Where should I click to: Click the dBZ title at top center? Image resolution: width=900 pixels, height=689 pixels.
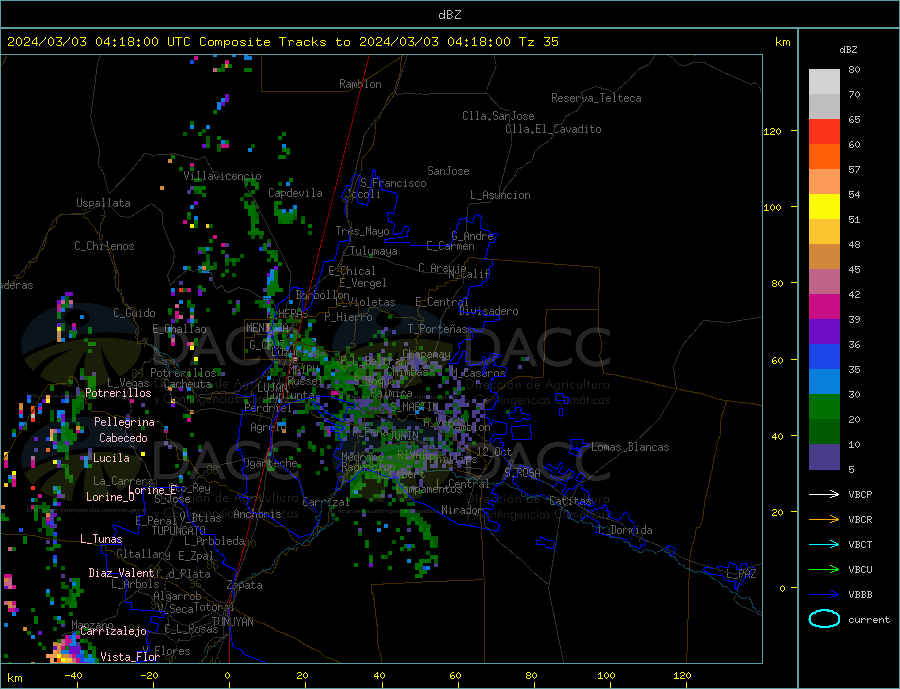[449, 15]
